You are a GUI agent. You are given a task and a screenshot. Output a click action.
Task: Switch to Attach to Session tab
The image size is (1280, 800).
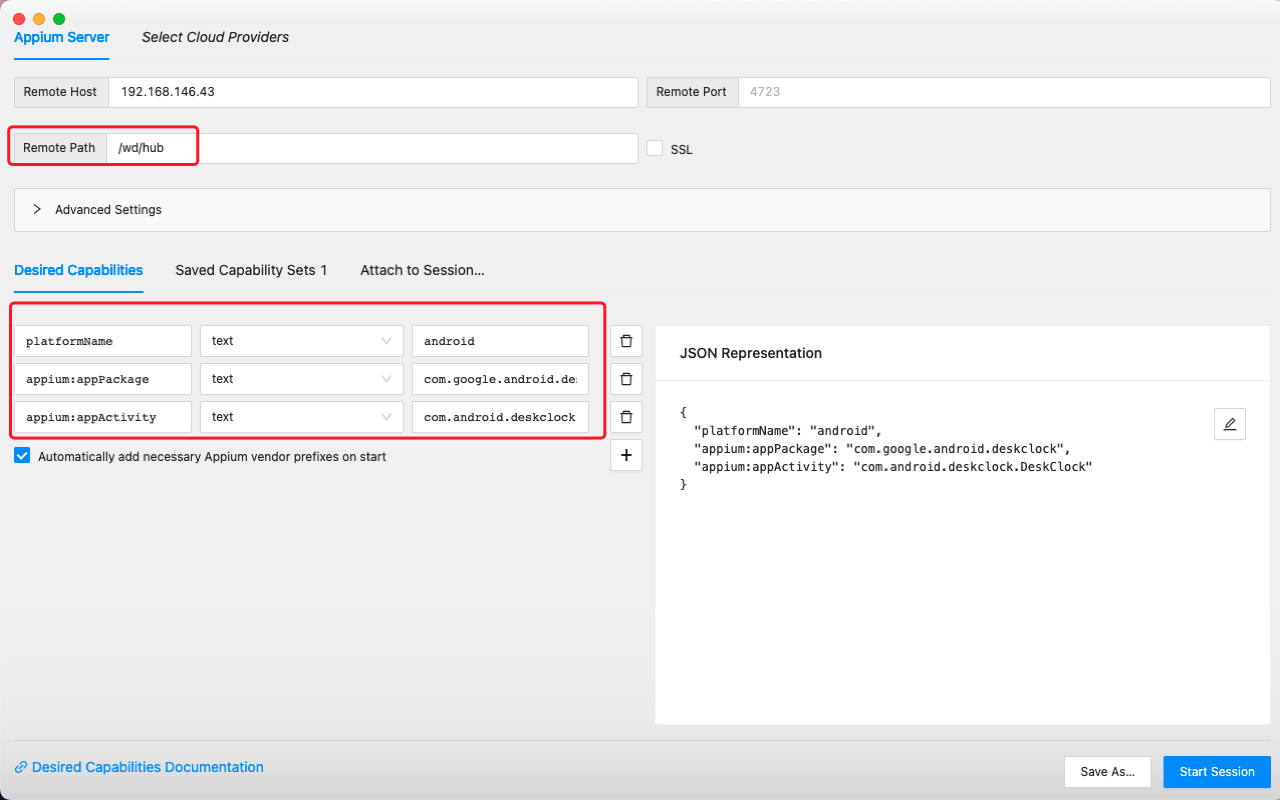(x=422, y=270)
